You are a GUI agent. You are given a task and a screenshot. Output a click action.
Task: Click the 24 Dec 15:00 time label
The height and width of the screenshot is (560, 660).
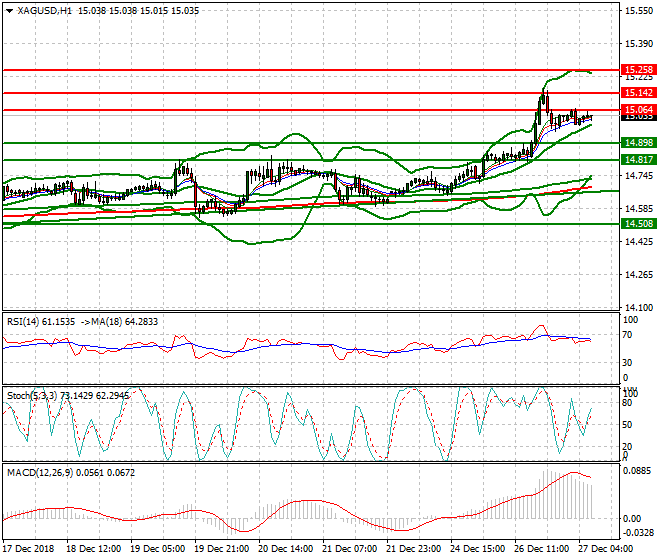click(477, 549)
